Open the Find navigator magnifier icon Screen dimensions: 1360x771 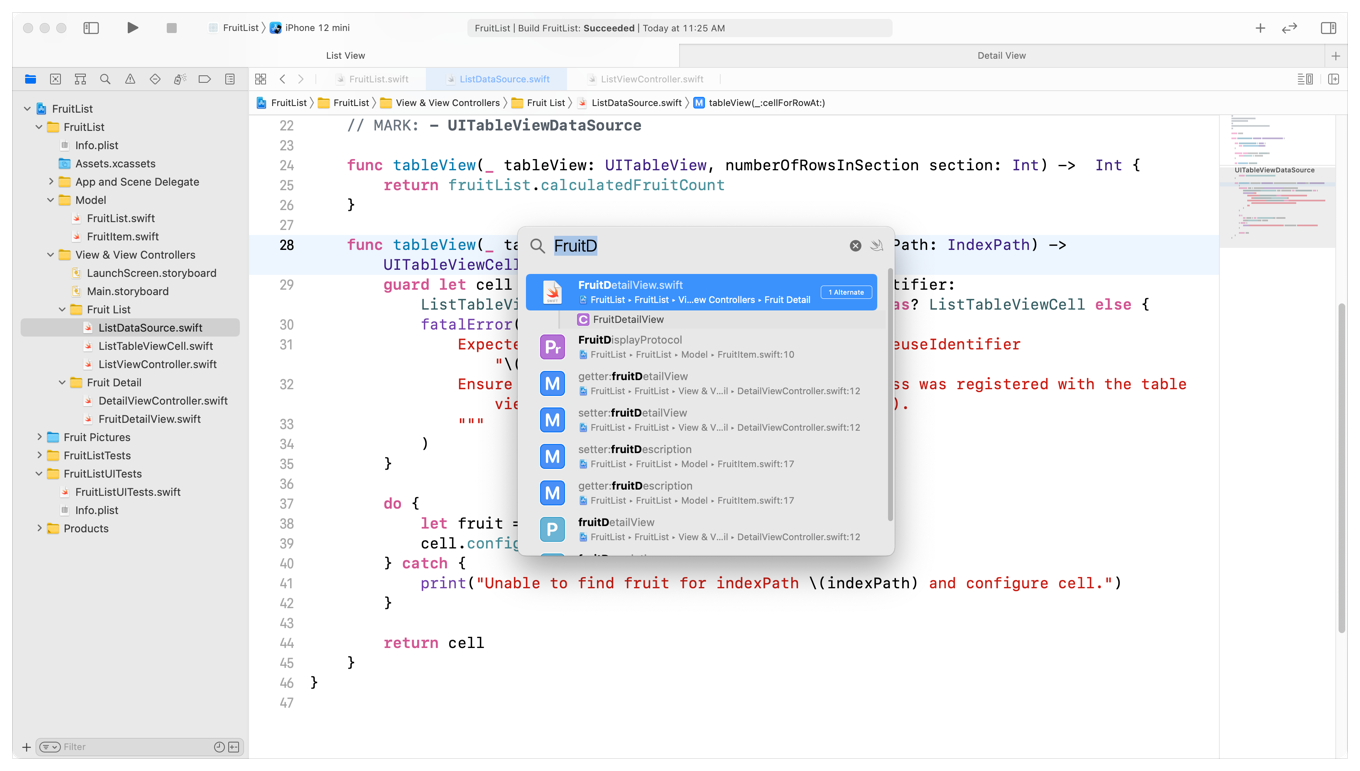pos(105,79)
